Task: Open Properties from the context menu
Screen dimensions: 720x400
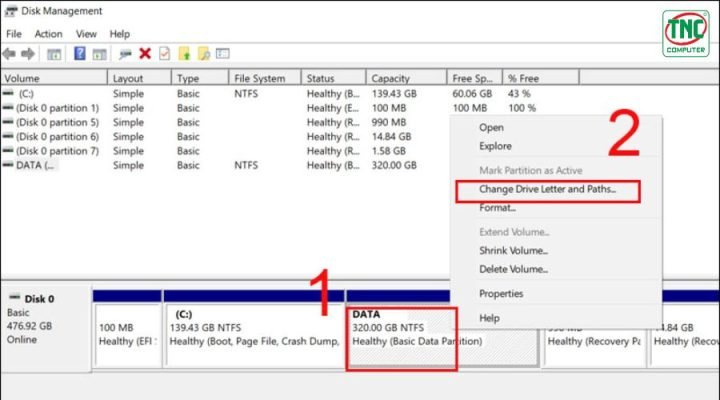Action: click(x=501, y=294)
